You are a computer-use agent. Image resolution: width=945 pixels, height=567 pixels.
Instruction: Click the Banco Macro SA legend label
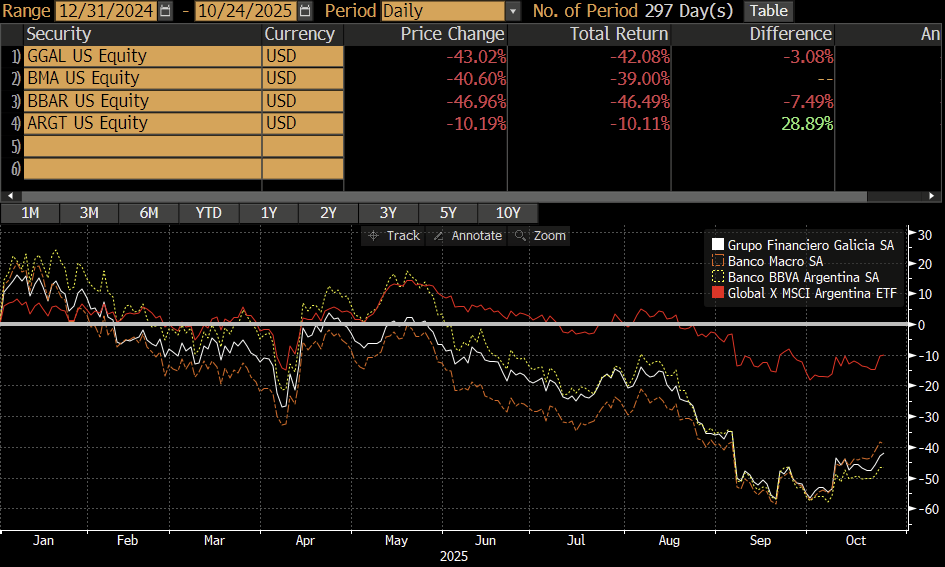pyautogui.click(x=775, y=261)
